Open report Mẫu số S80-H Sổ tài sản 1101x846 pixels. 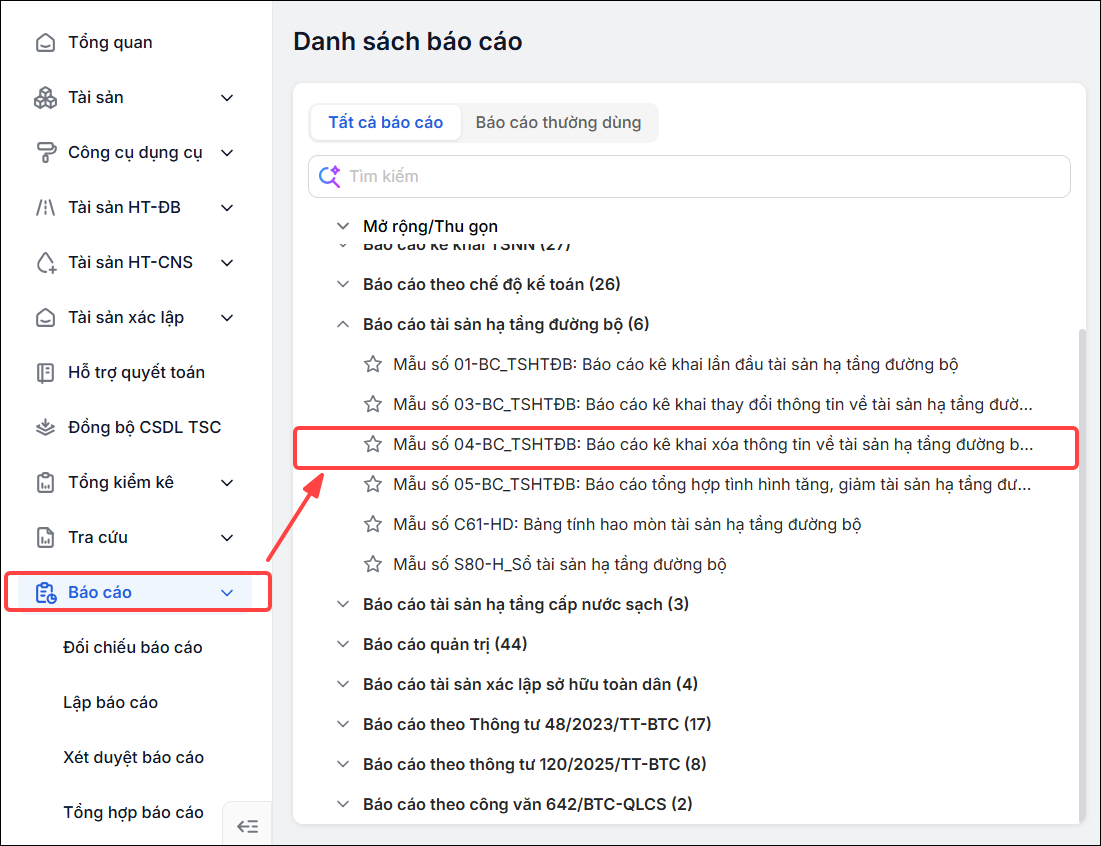tap(560, 564)
